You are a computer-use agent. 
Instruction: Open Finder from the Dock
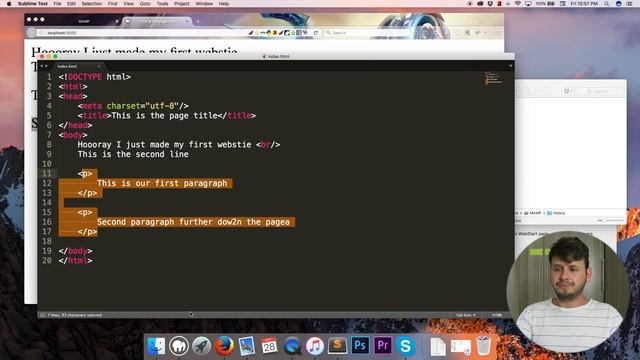click(156, 346)
